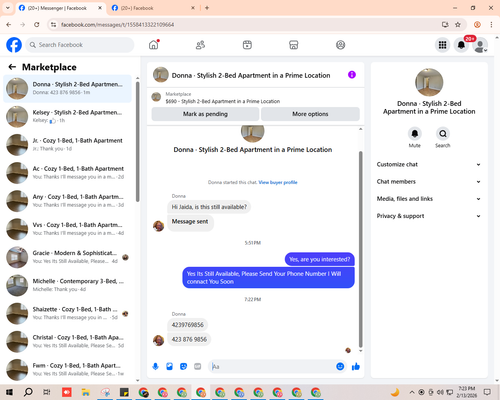Open the Marketplace storefront icon in navigation
Image resolution: width=500 pixels, height=400 pixels.
294,45
